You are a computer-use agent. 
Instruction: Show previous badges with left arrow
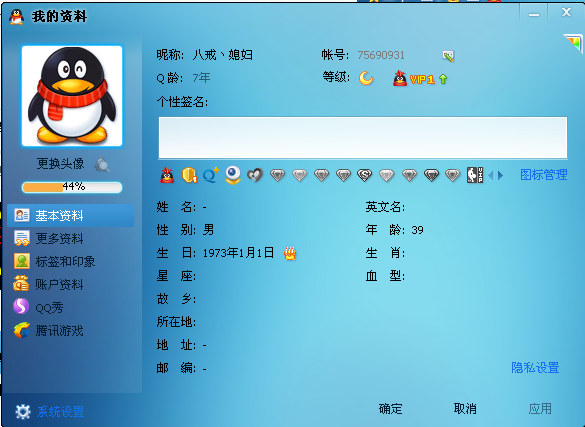(491, 175)
